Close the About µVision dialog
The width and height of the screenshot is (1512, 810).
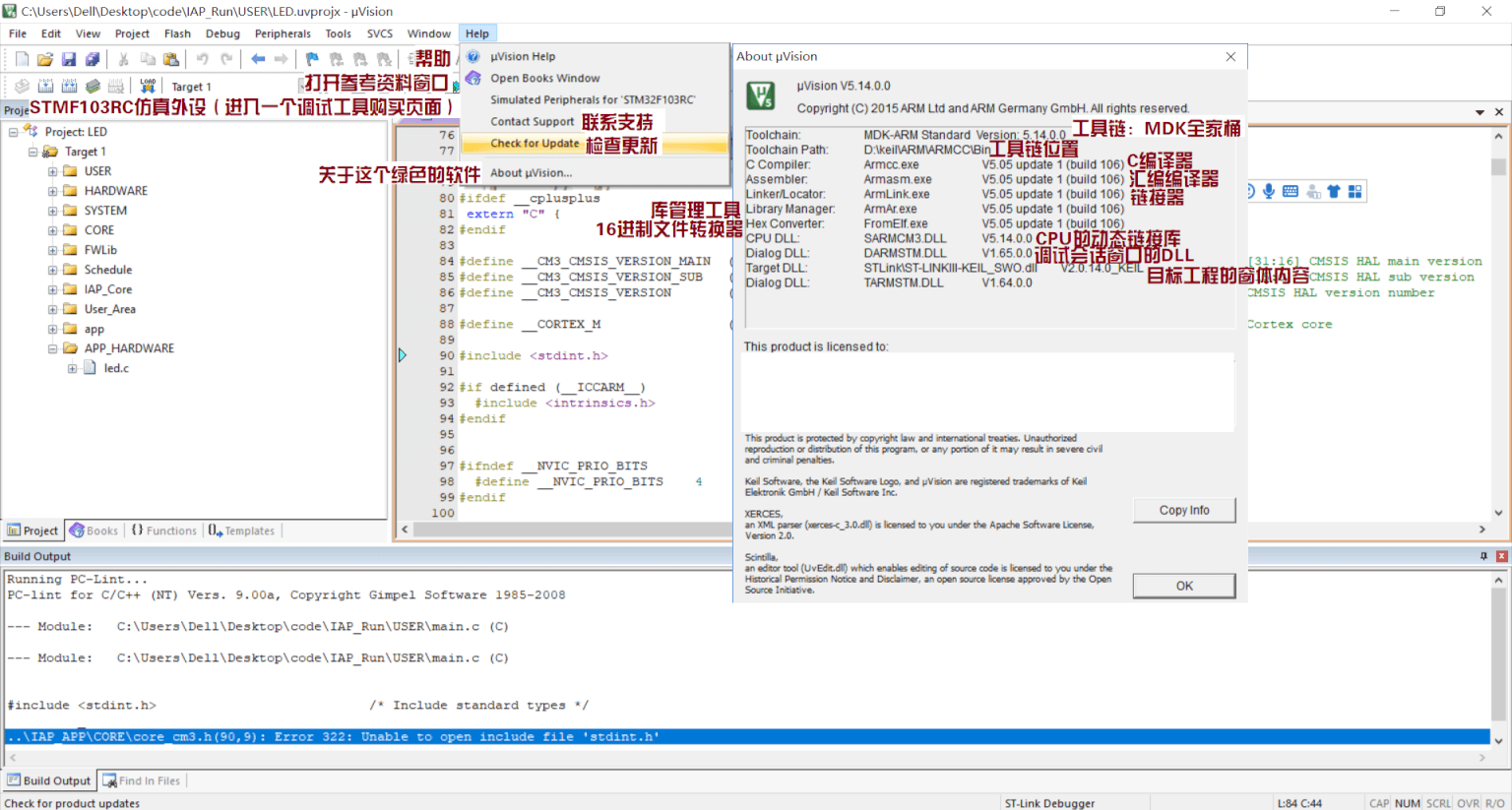click(1230, 57)
